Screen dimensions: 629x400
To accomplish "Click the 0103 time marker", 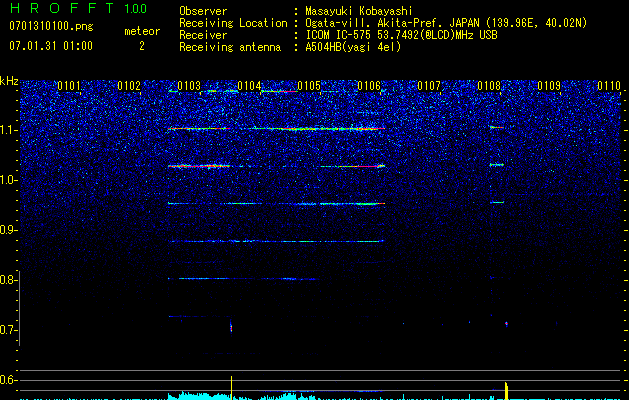I will (x=189, y=86).
